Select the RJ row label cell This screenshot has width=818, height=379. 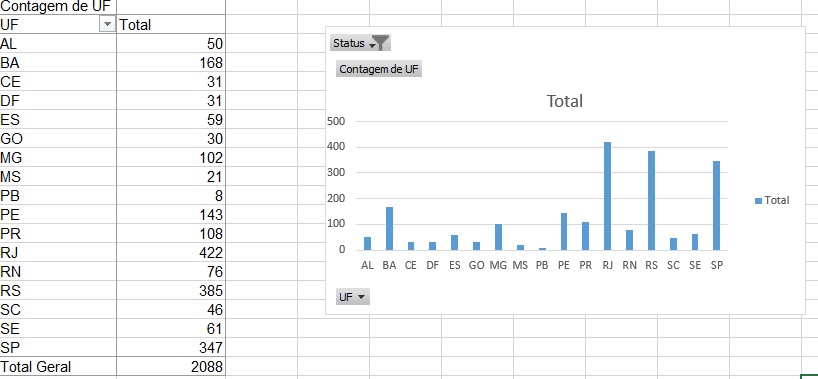[58, 253]
